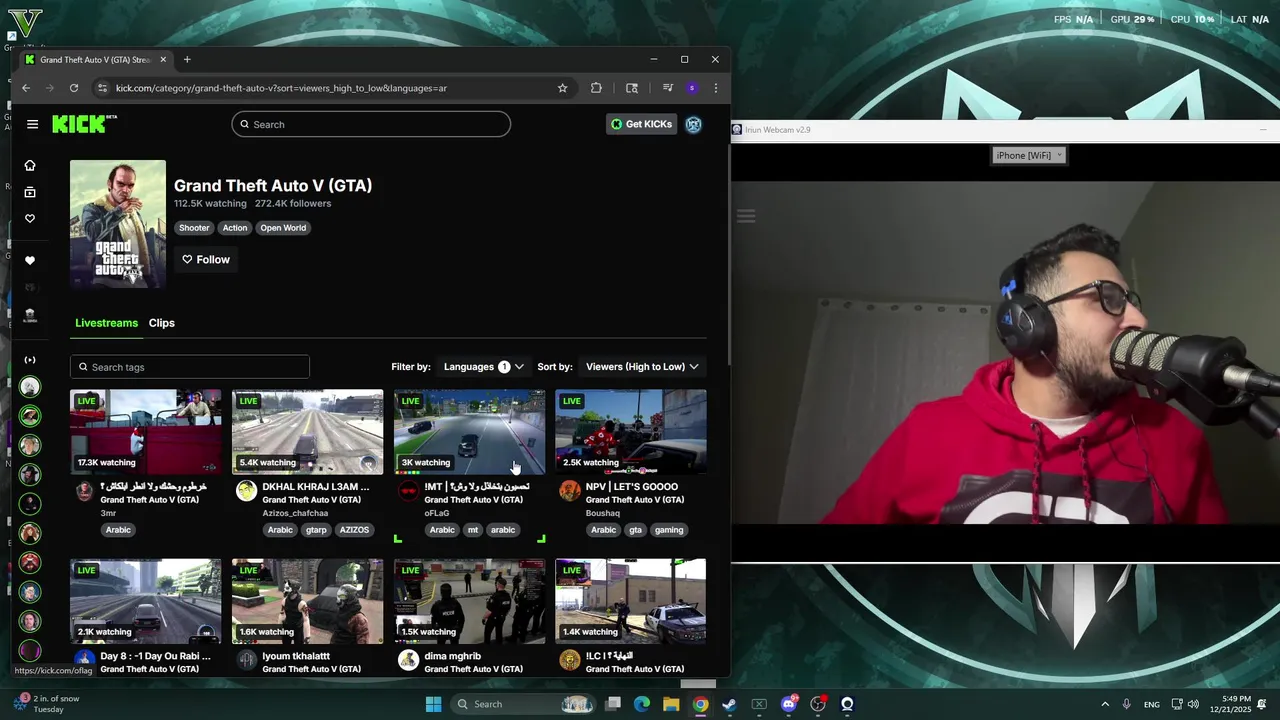
Task: Open Chrome three-dot menu
Action: [715, 88]
